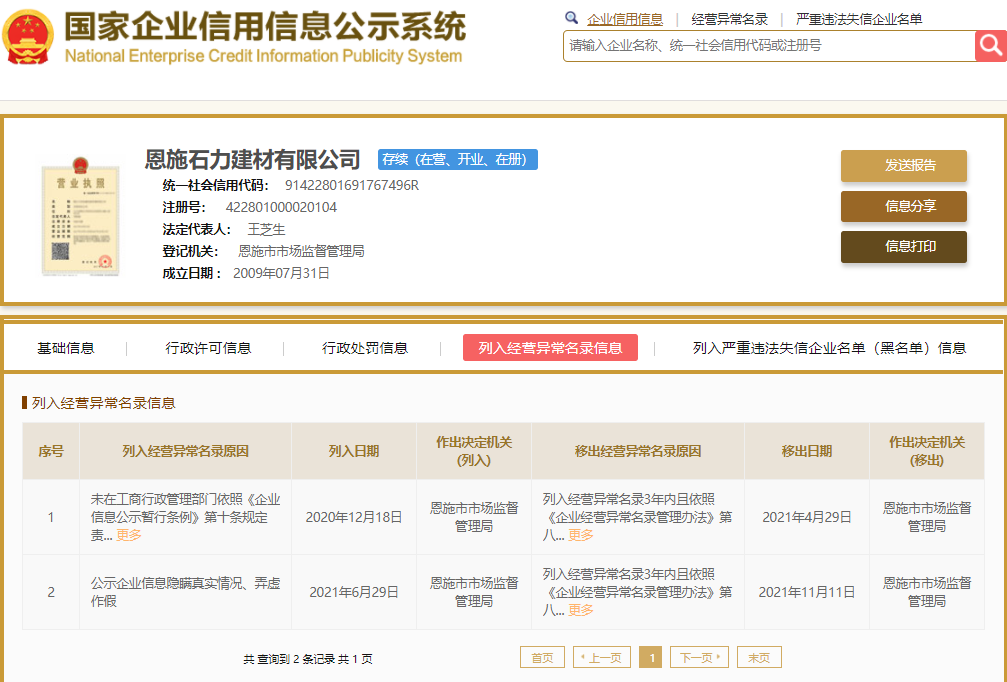Screen dimensions: 1007x682
Task: Click the small magnifier icon beside 企业信用信息
Action: point(572,18)
